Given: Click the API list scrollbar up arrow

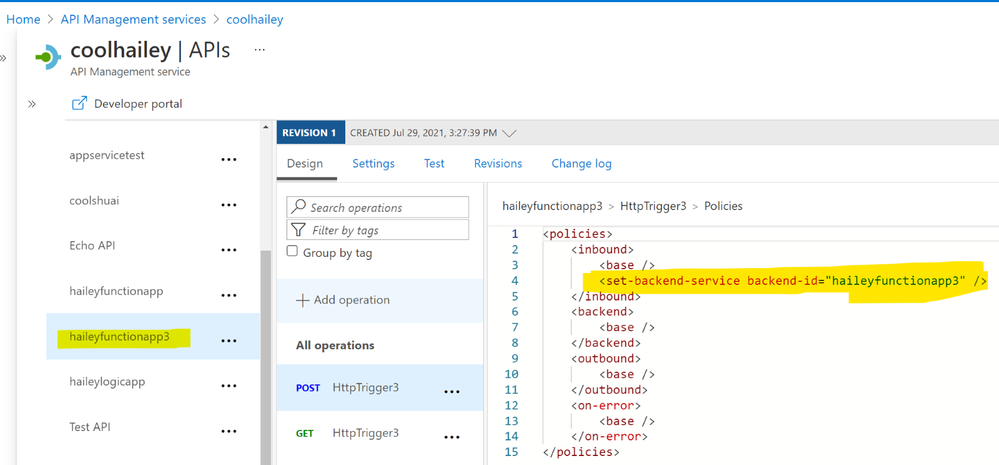Looking at the screenshot, I should (266, 127).
